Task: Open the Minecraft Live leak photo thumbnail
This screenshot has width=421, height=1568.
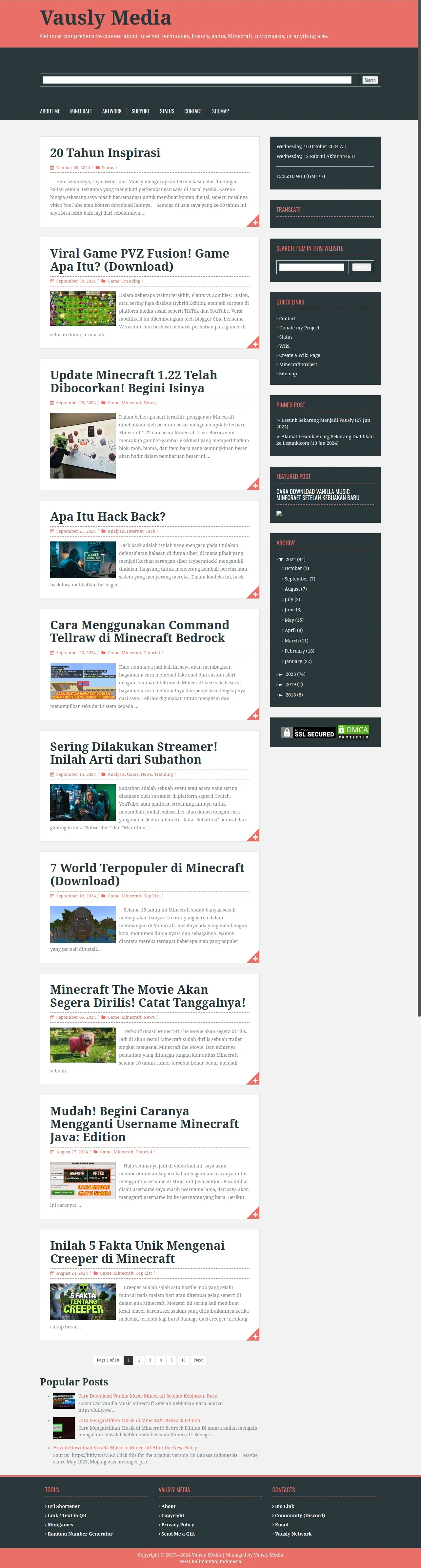Action: (83, 445)
